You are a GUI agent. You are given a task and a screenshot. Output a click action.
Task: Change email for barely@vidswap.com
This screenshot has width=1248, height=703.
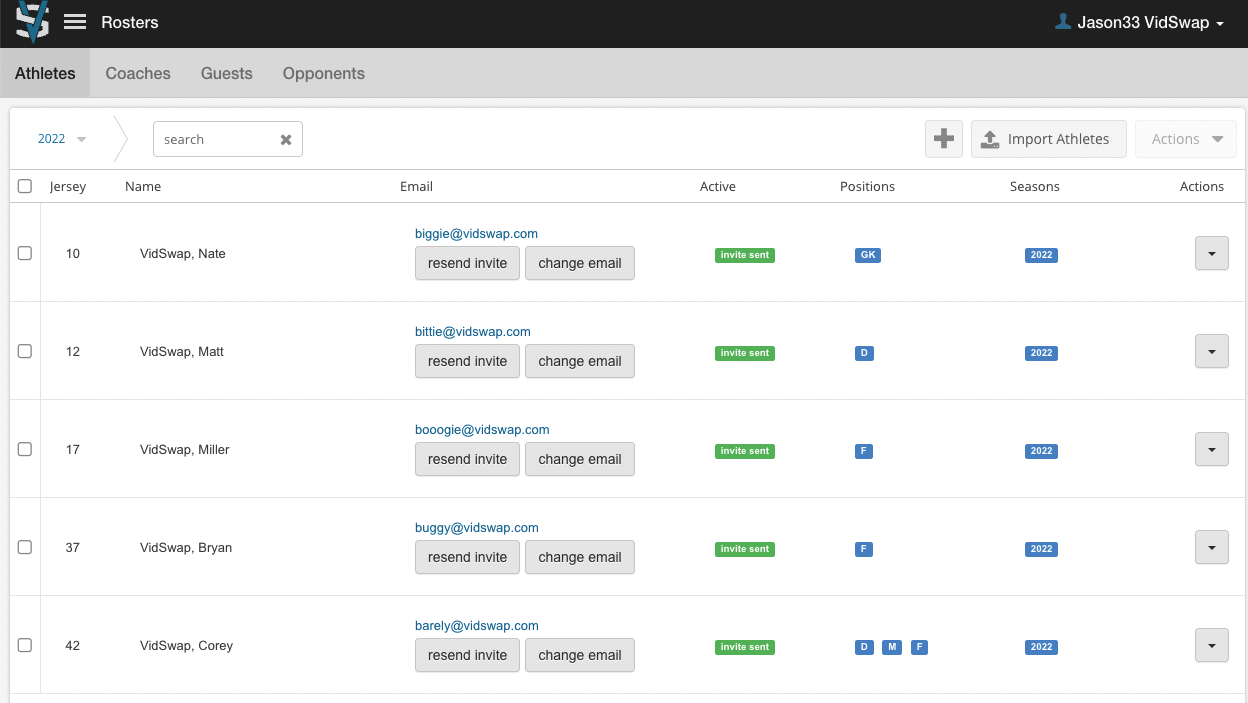coord(580,655)
